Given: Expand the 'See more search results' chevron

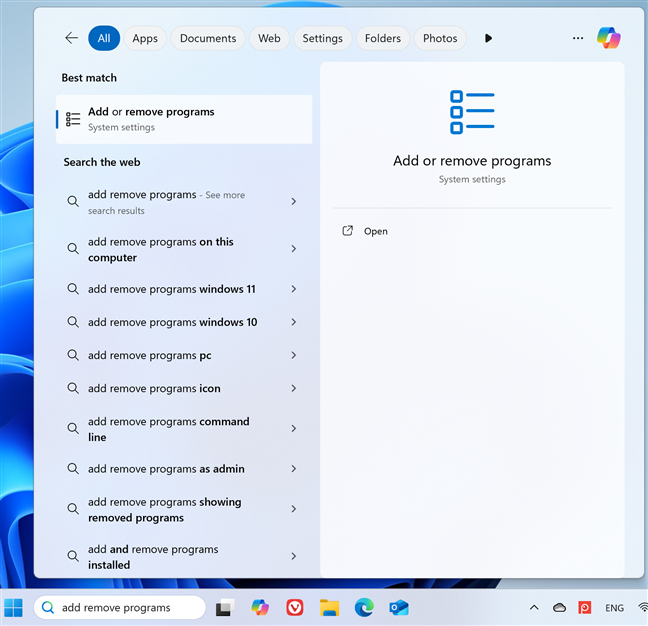Looking at the screenshot, I should tap(293, 201).
